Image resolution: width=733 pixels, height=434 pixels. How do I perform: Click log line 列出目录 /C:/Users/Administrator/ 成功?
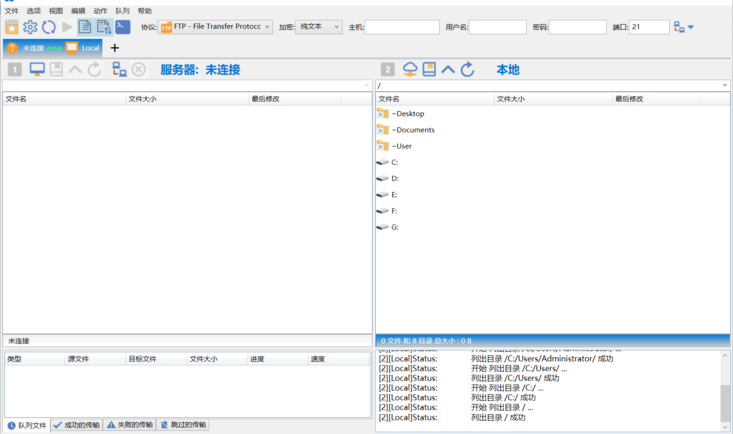point(542,359)
